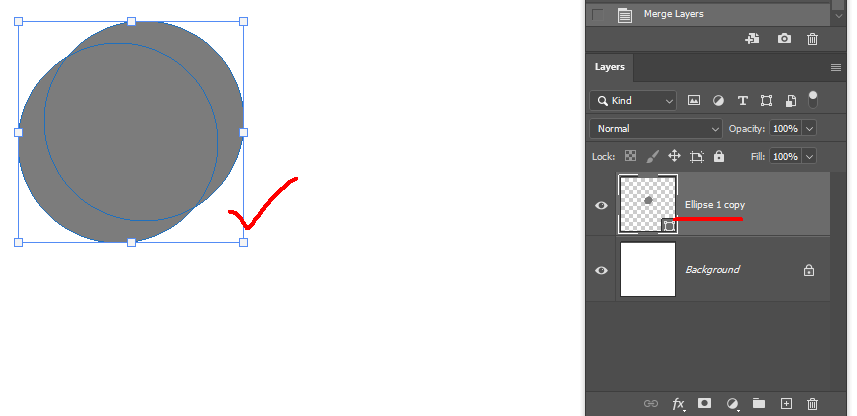857x416 pixels.
Task: Click the History panel scrollbar down arrow
Action: pyautogui.click(x=839, y=16)
